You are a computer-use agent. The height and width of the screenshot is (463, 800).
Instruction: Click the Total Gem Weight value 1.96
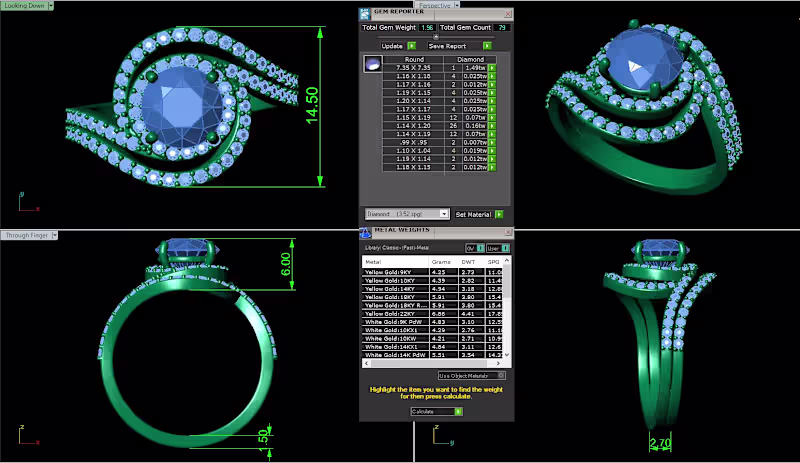click(x=427, y=28)
